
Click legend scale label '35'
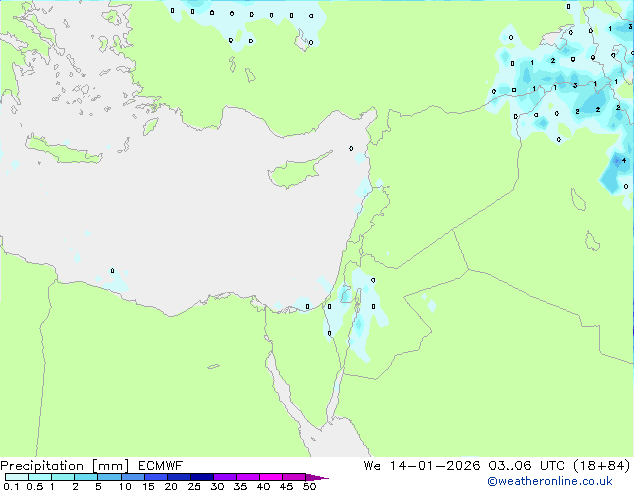[x=240, y=486]
